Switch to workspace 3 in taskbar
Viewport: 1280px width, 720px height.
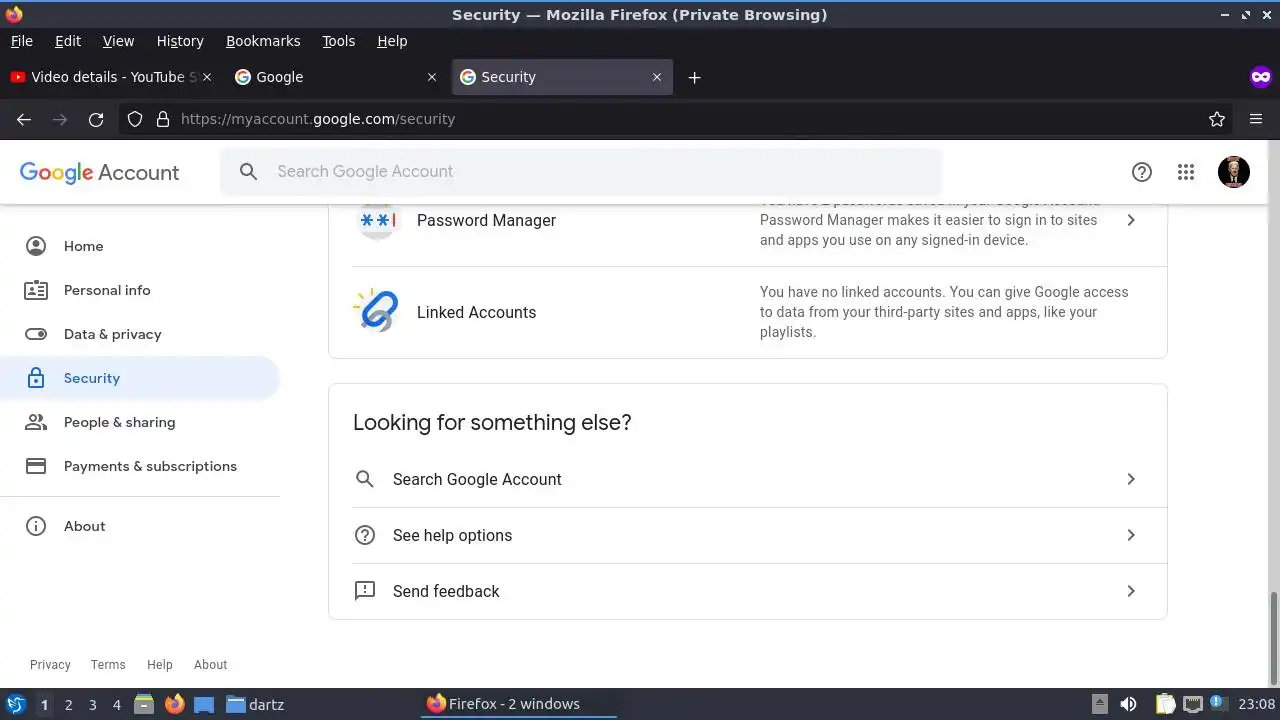[92, 704]
